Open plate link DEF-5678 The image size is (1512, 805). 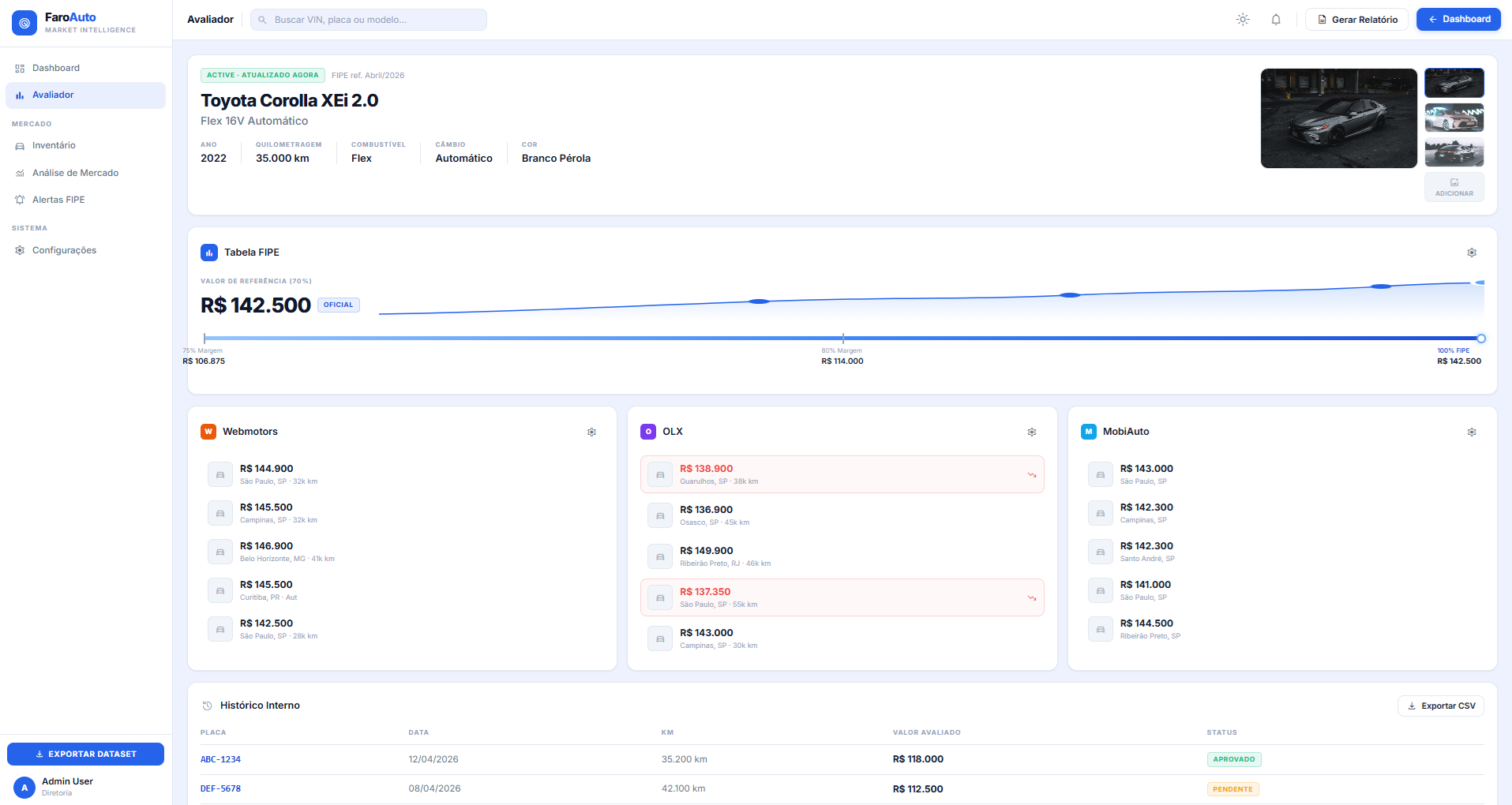[x=220, y=788]
